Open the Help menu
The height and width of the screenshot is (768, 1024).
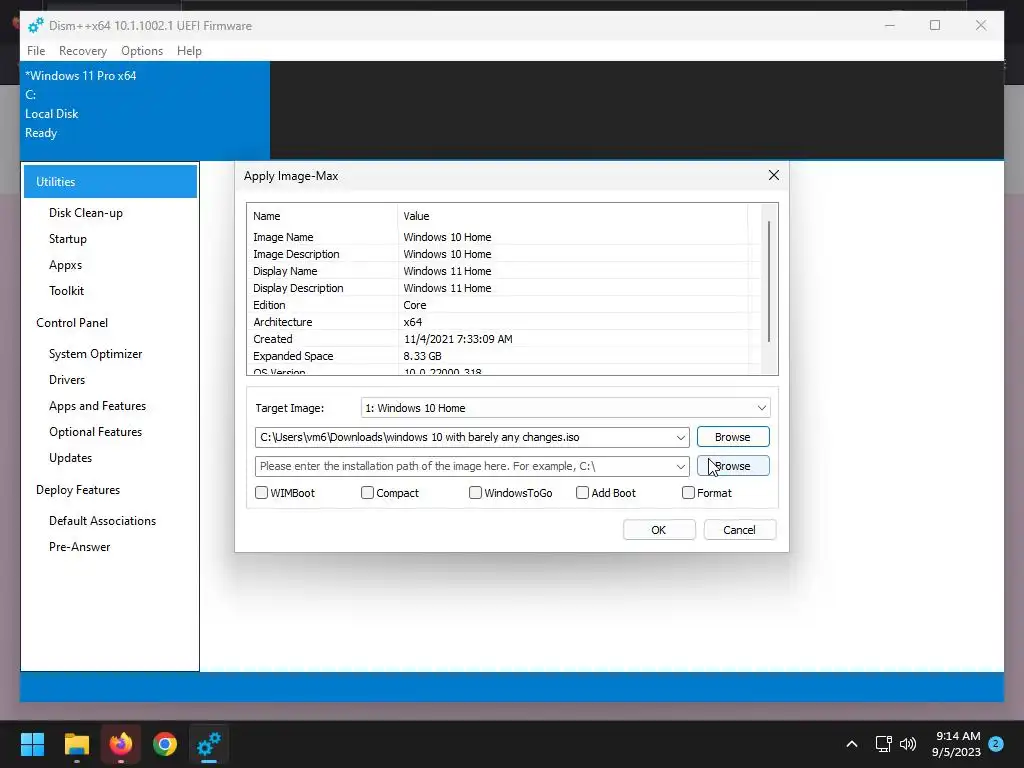click(189, 51)
